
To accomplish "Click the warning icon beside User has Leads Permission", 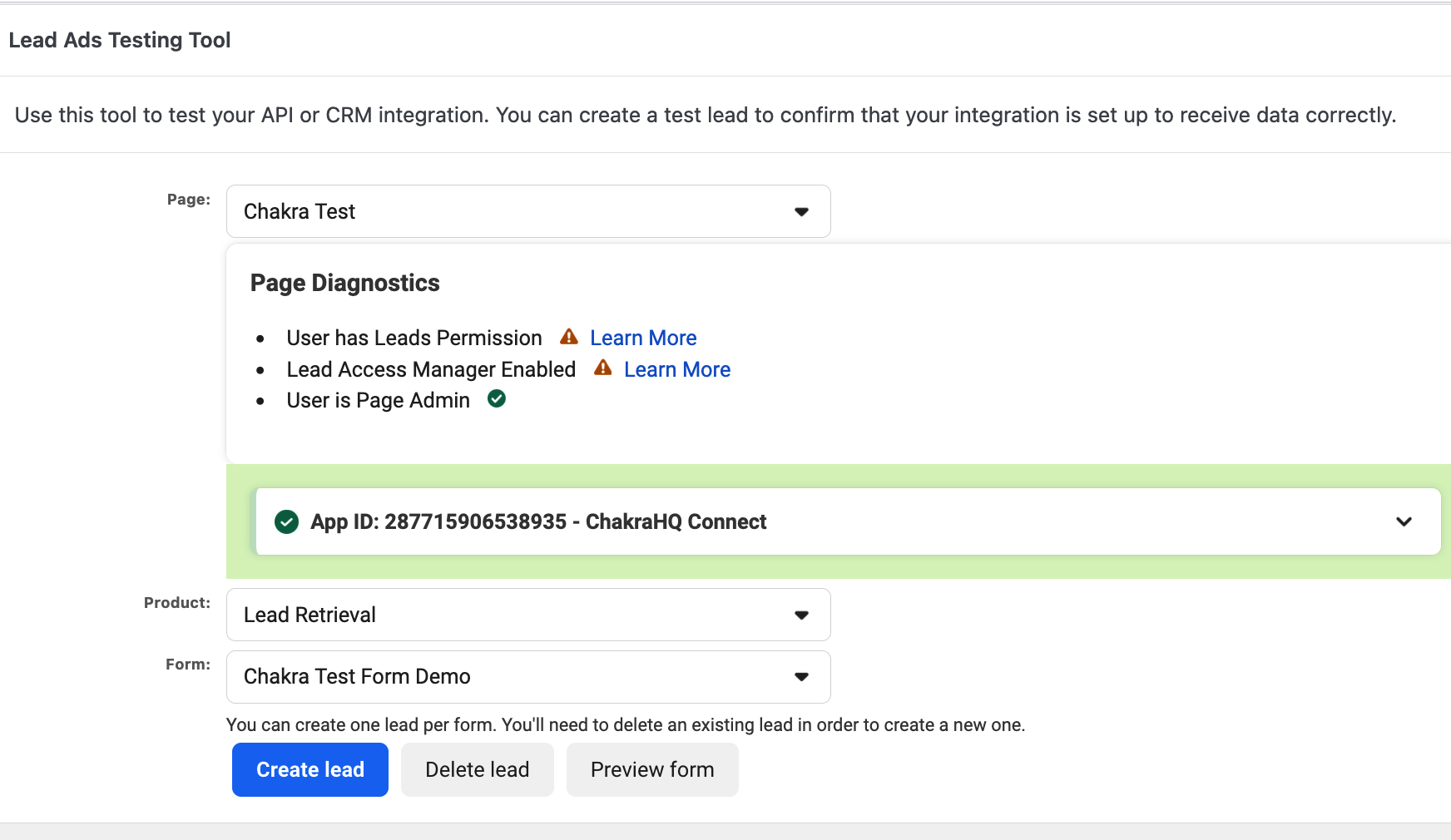I will pyautogui.click(x=569, y=337).
